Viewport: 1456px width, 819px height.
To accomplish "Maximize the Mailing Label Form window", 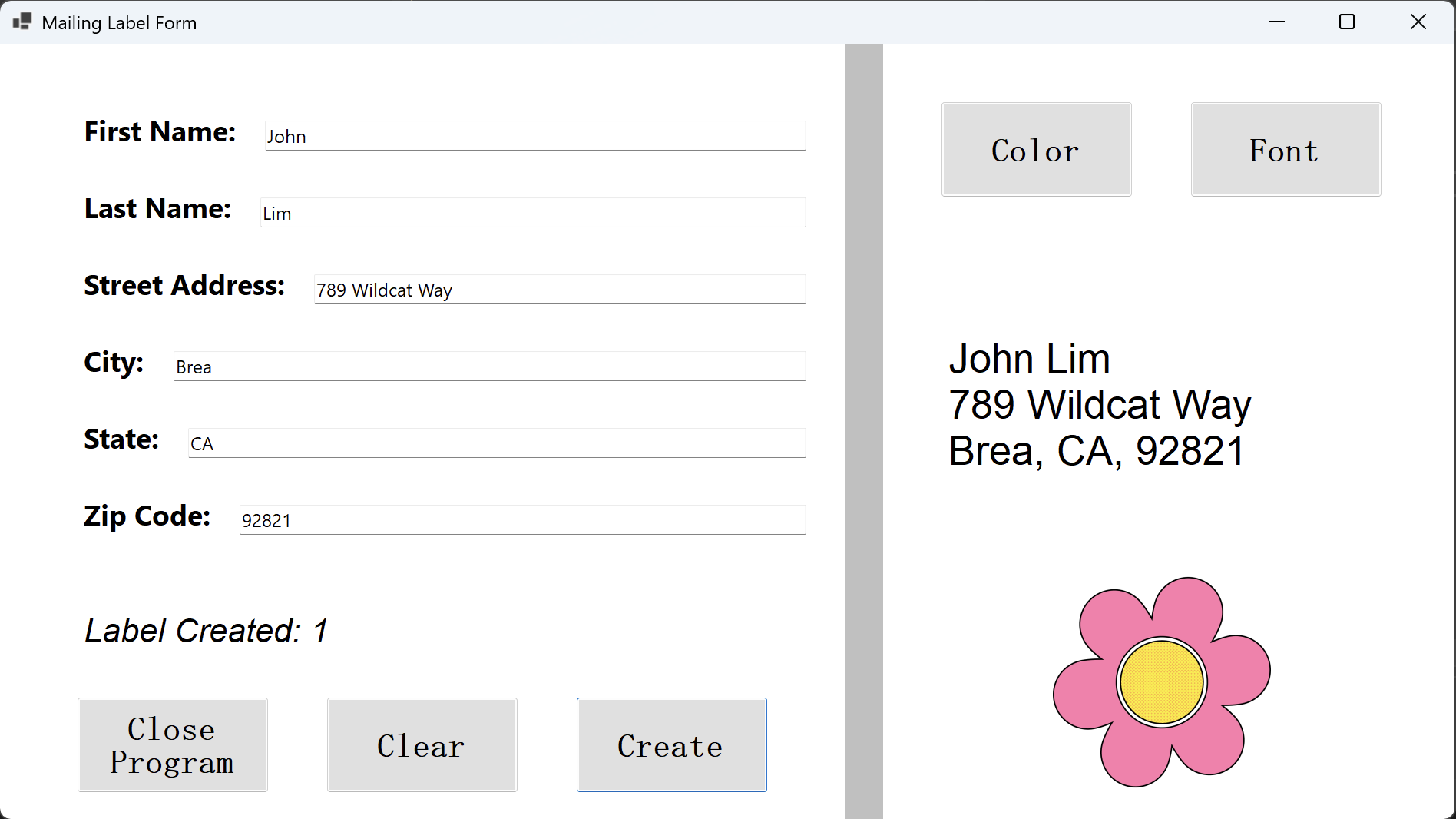I will click(x=1347, y=22).
